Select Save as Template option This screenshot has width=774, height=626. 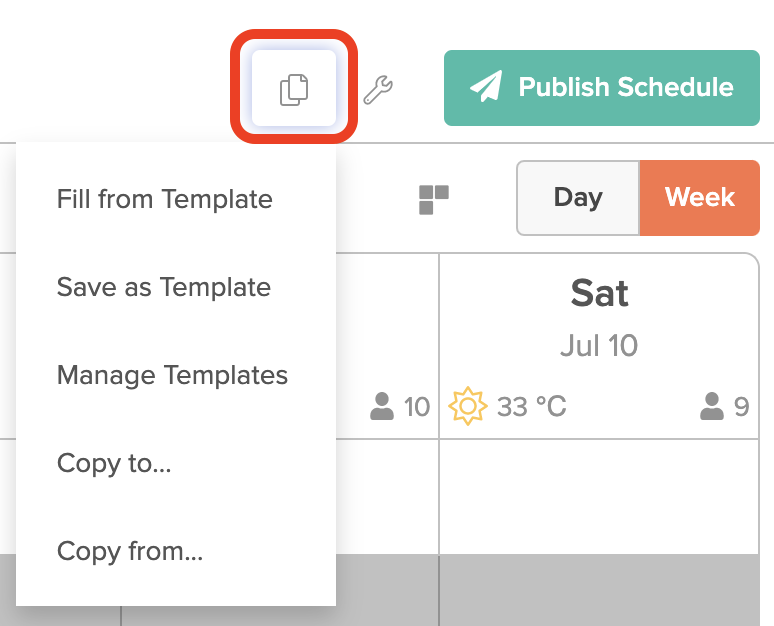[164, 287]
